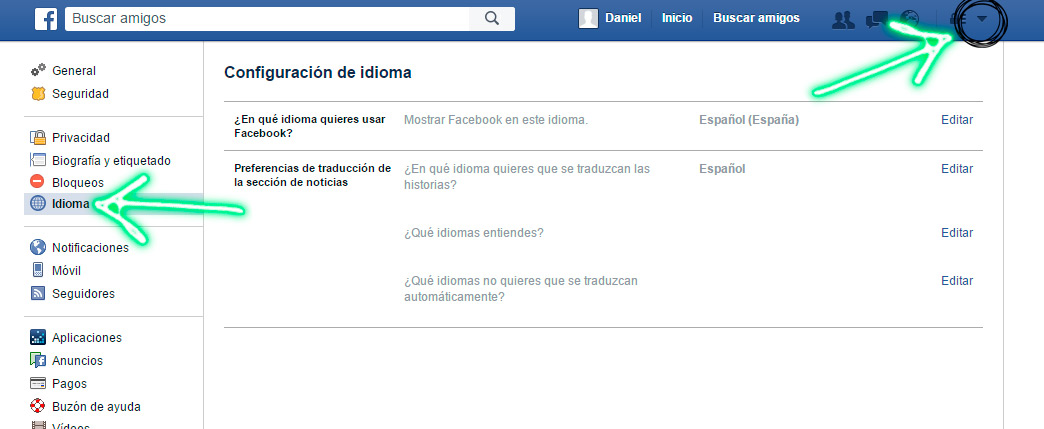Edit ¿Qué idiomas entiendes? setting
Screen dimensions: 1044x429
tap(957, 233)
